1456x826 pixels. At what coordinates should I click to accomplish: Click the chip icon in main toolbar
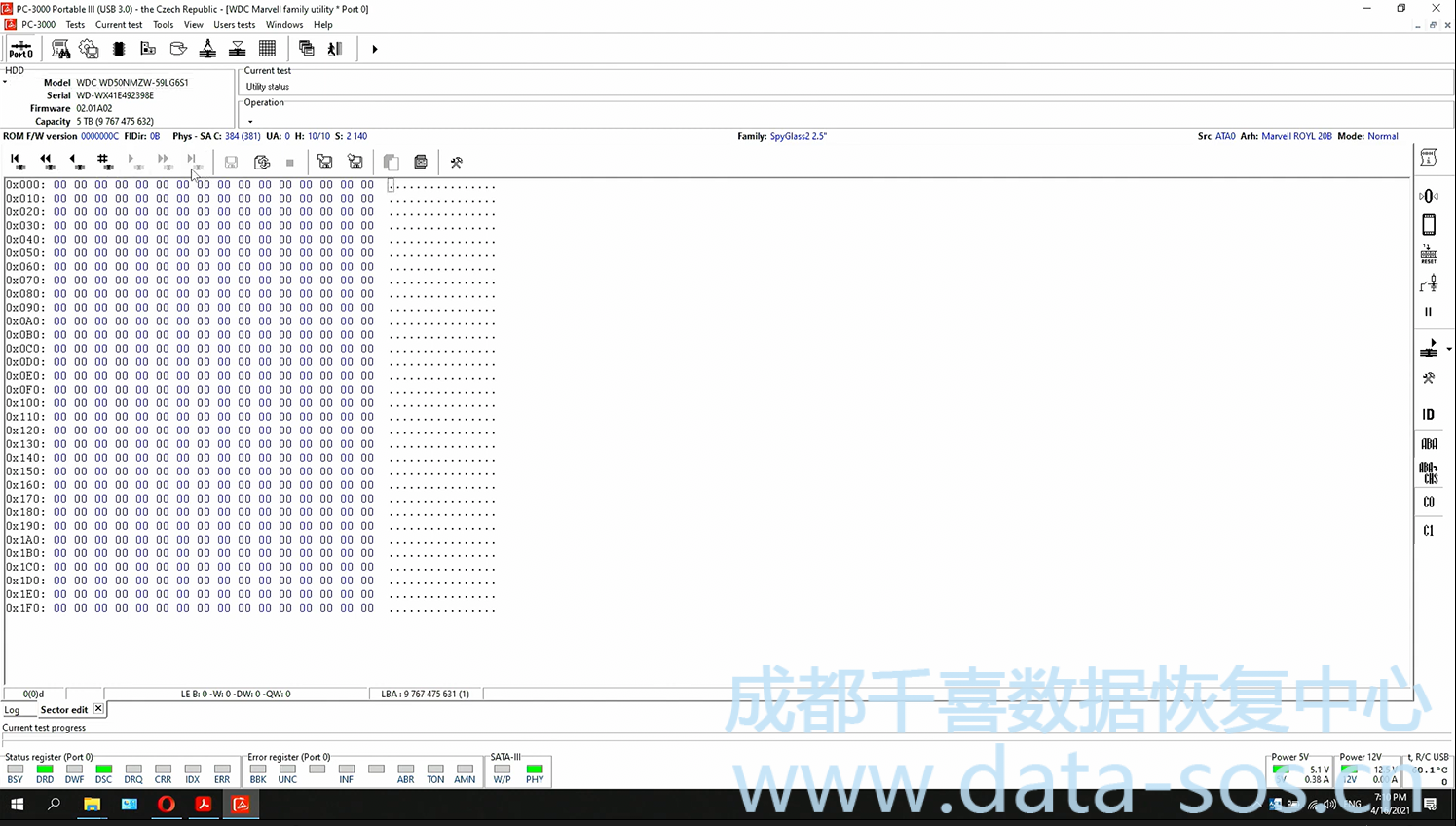[119, 49]
